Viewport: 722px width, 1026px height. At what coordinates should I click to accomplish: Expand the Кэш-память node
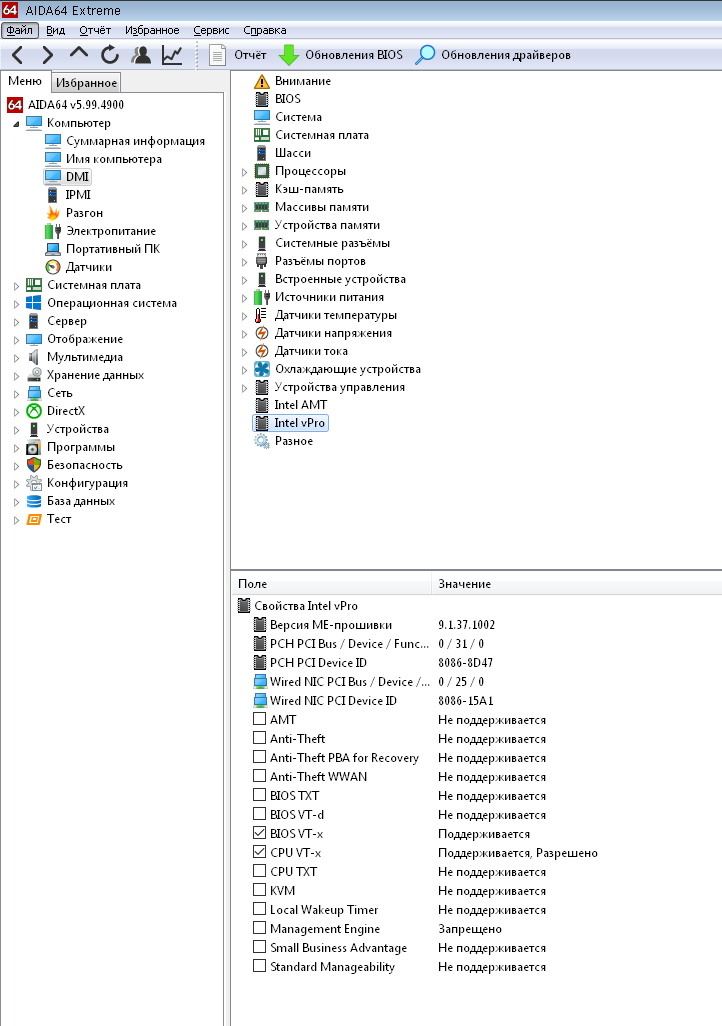point(244,190)
